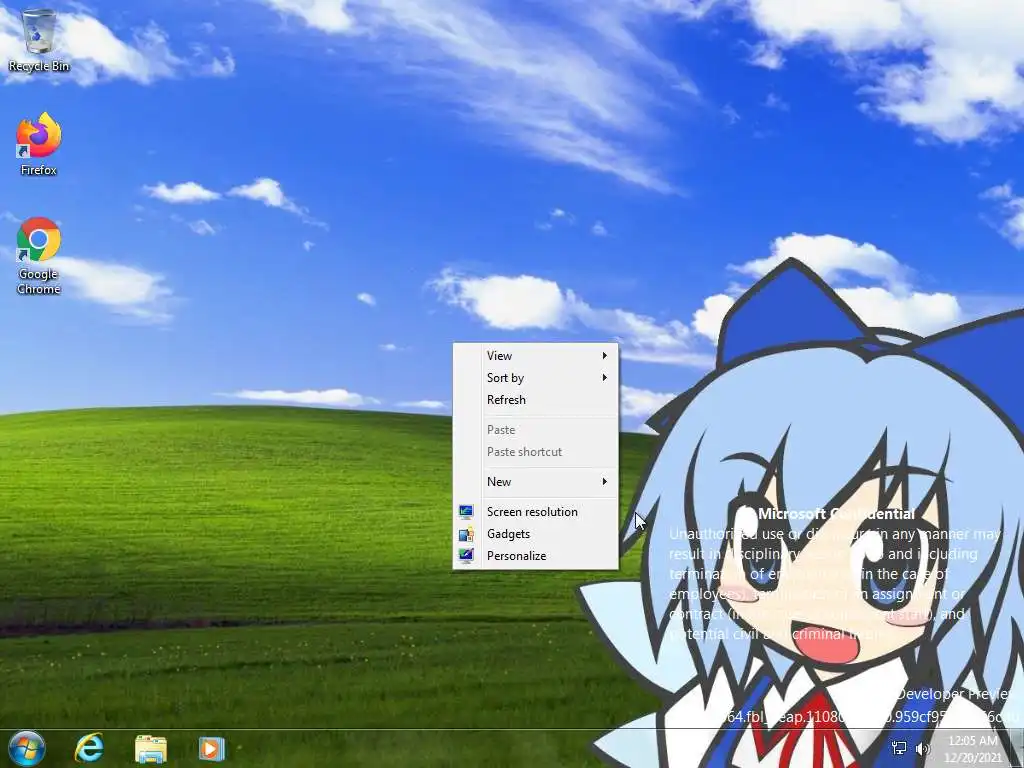Click the greyed-out Paste shortcut entry

coord(536,452)
